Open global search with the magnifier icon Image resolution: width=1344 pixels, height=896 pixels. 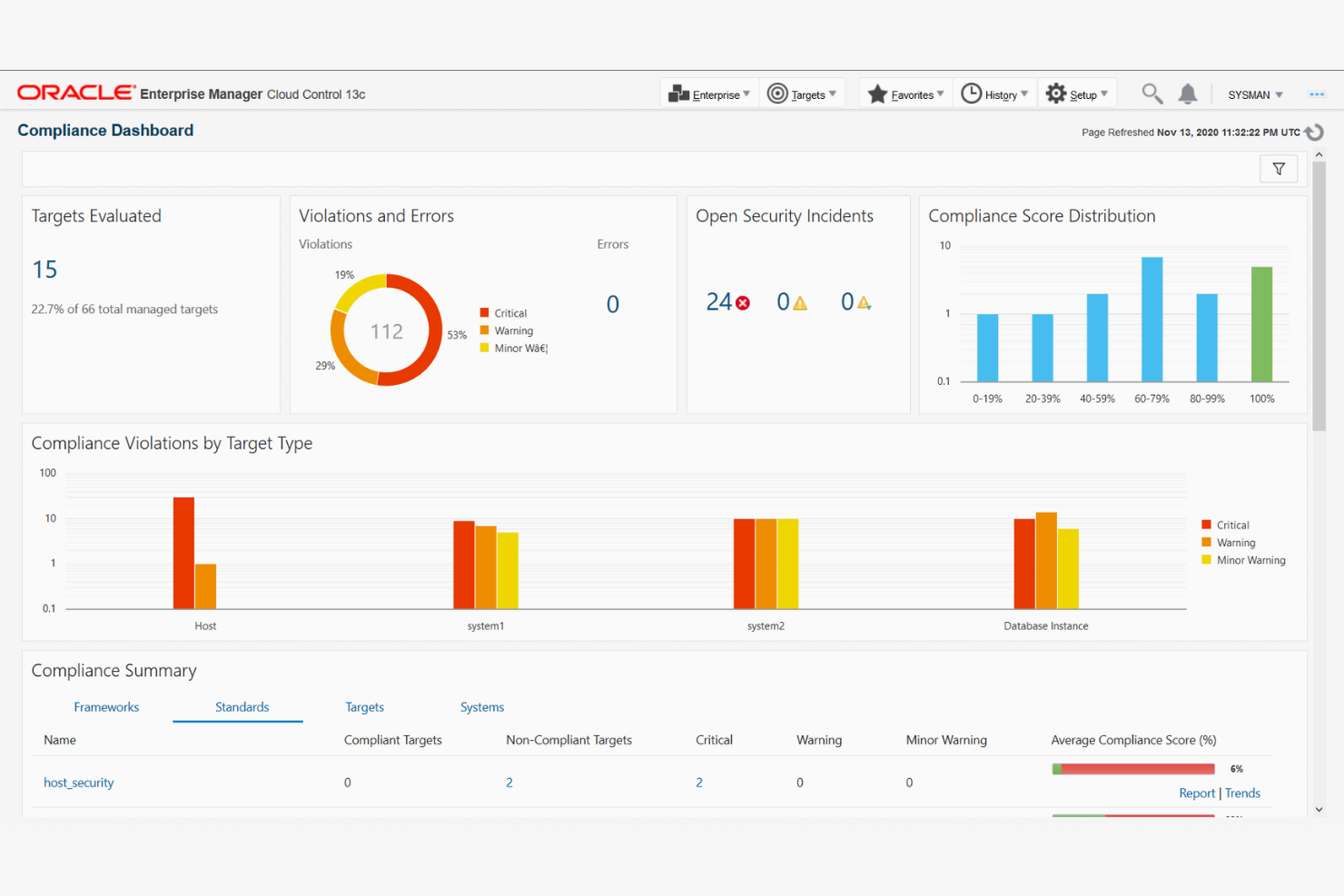(1151, 94)
